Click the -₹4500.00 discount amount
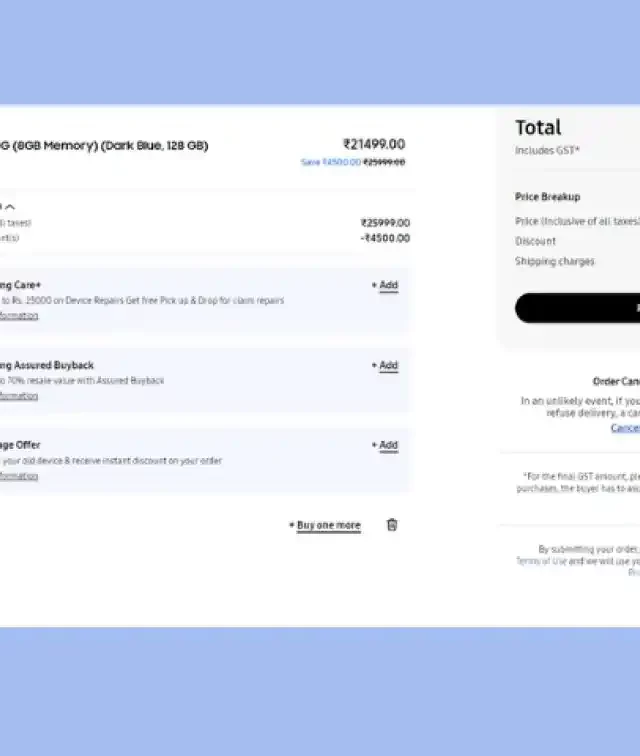This screenshot has height=756, width=640. 385,238
